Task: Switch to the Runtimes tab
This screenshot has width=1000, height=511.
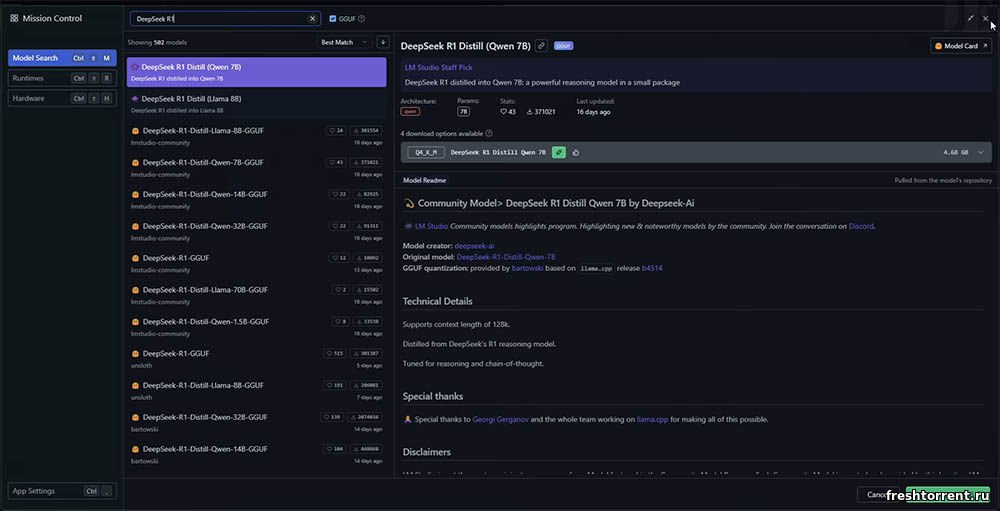Action: pos(62,78)
